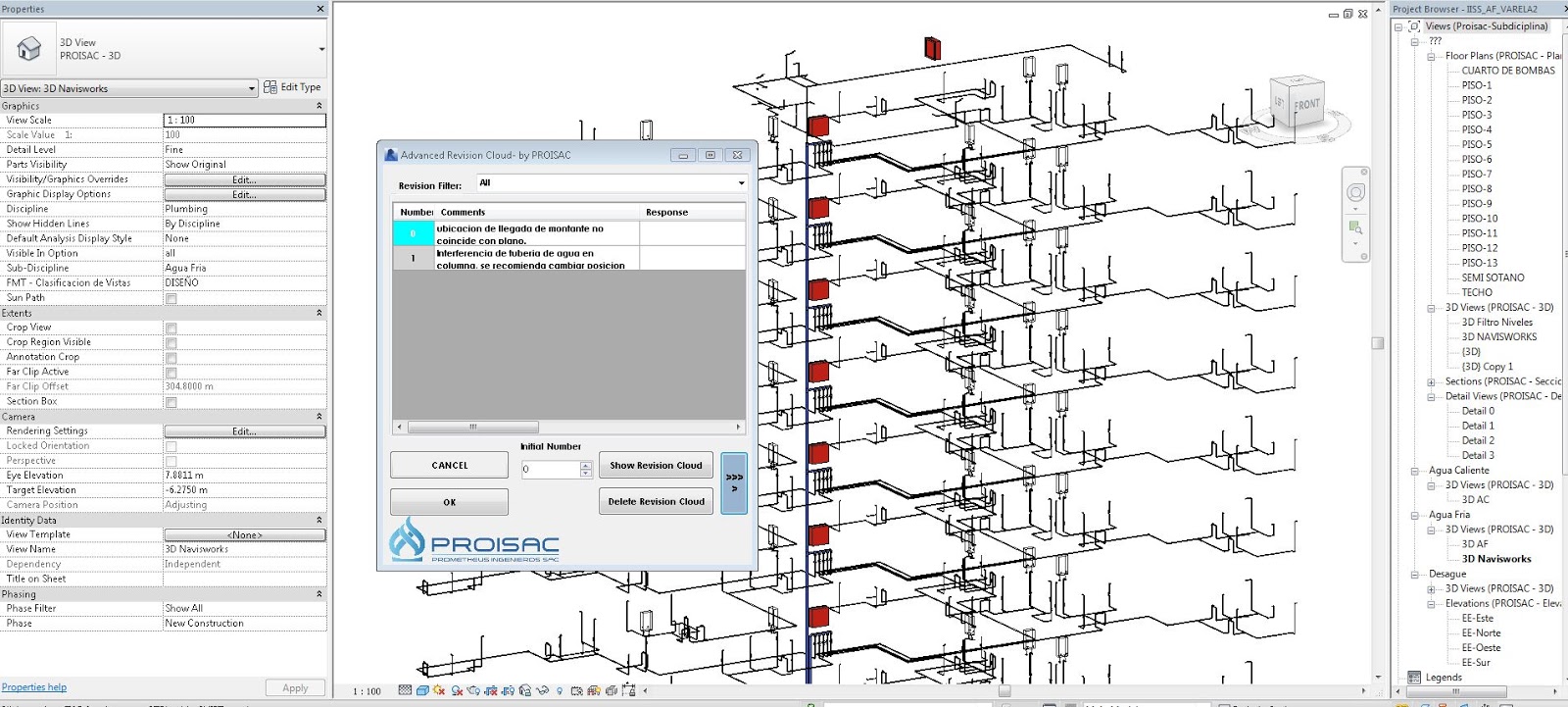Collapse the Extents section in Properties
Image resolution: width=1568 pixels, height=707 pixels.
click(318, 313)
